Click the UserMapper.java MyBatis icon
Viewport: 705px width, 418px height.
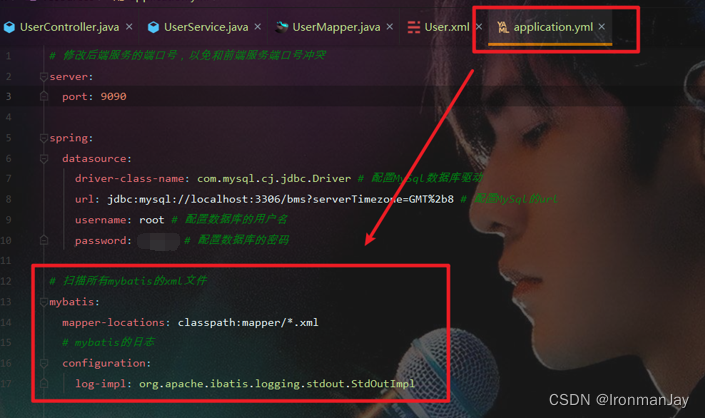281,27
